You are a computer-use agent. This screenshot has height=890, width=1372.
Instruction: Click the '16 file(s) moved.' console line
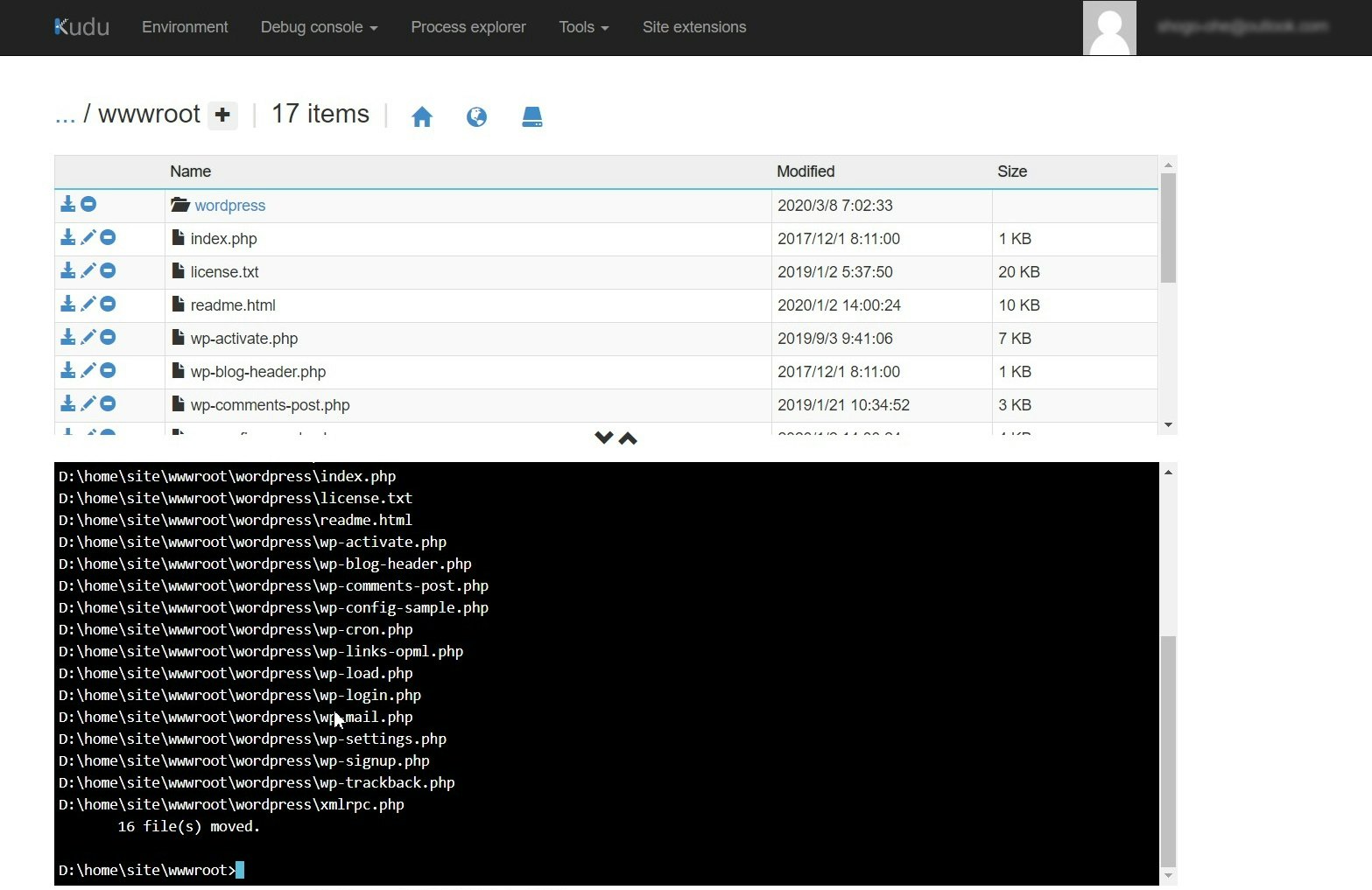[189, 826]
